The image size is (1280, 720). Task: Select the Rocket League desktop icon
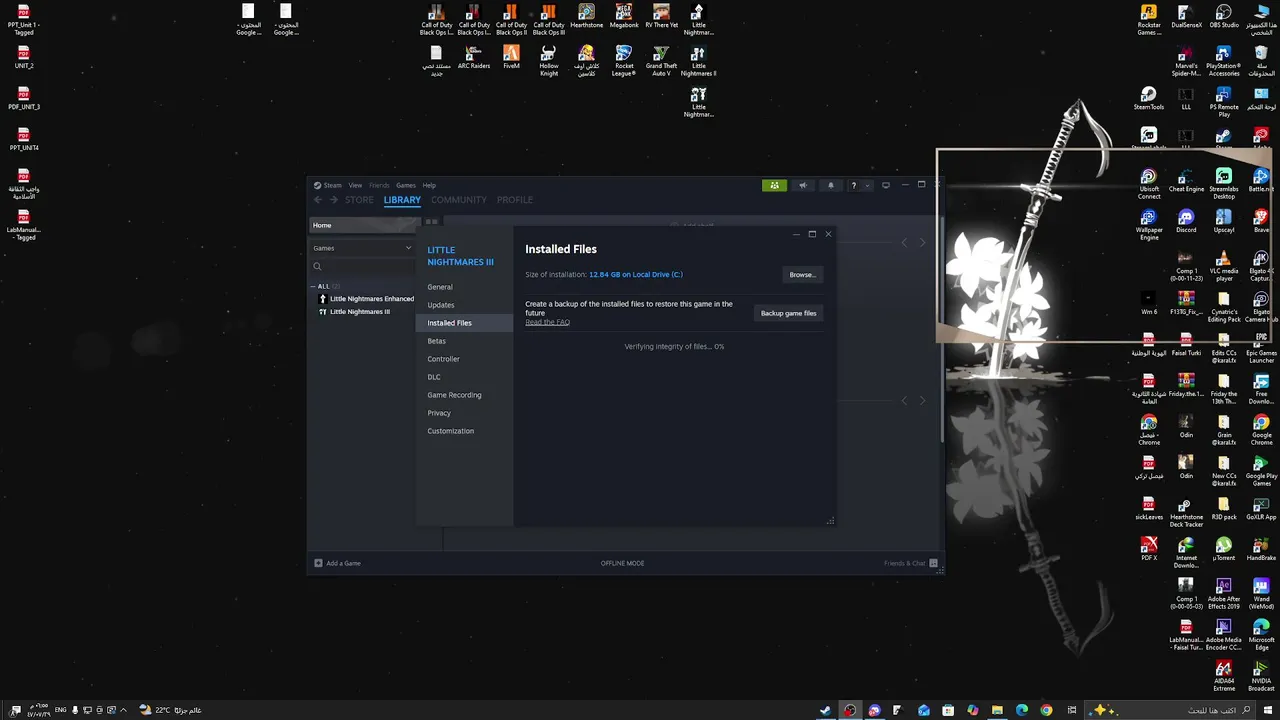click(x=624, y=61)
